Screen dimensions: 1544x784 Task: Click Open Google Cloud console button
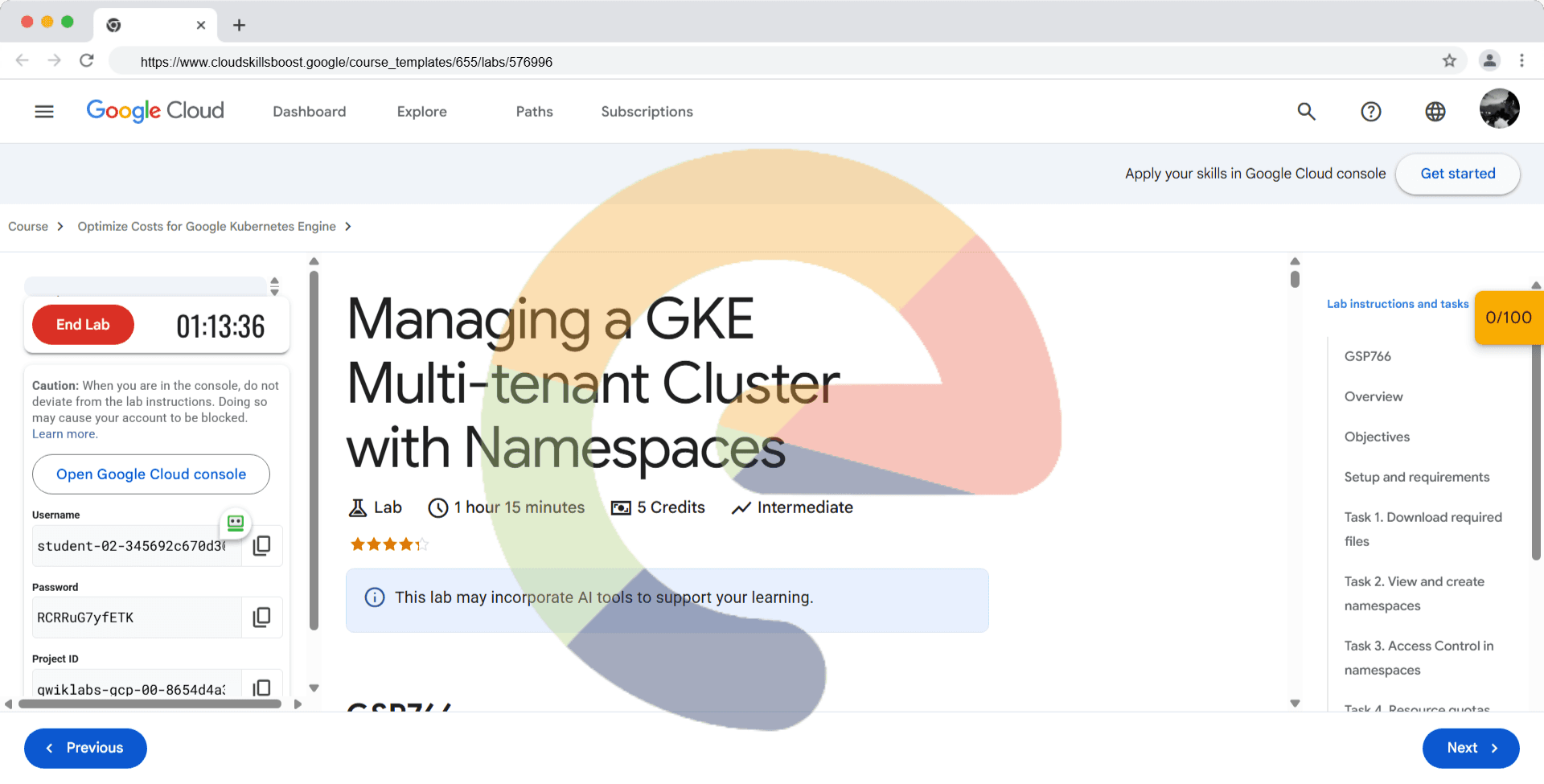click(151, 474)
